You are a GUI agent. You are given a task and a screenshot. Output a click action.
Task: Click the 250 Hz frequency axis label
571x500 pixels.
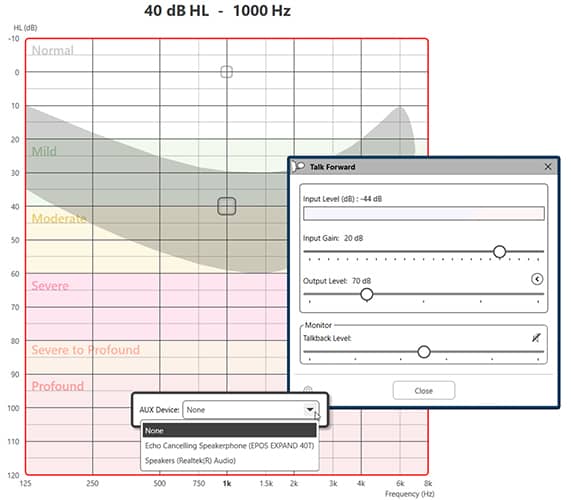pos(92,483)
